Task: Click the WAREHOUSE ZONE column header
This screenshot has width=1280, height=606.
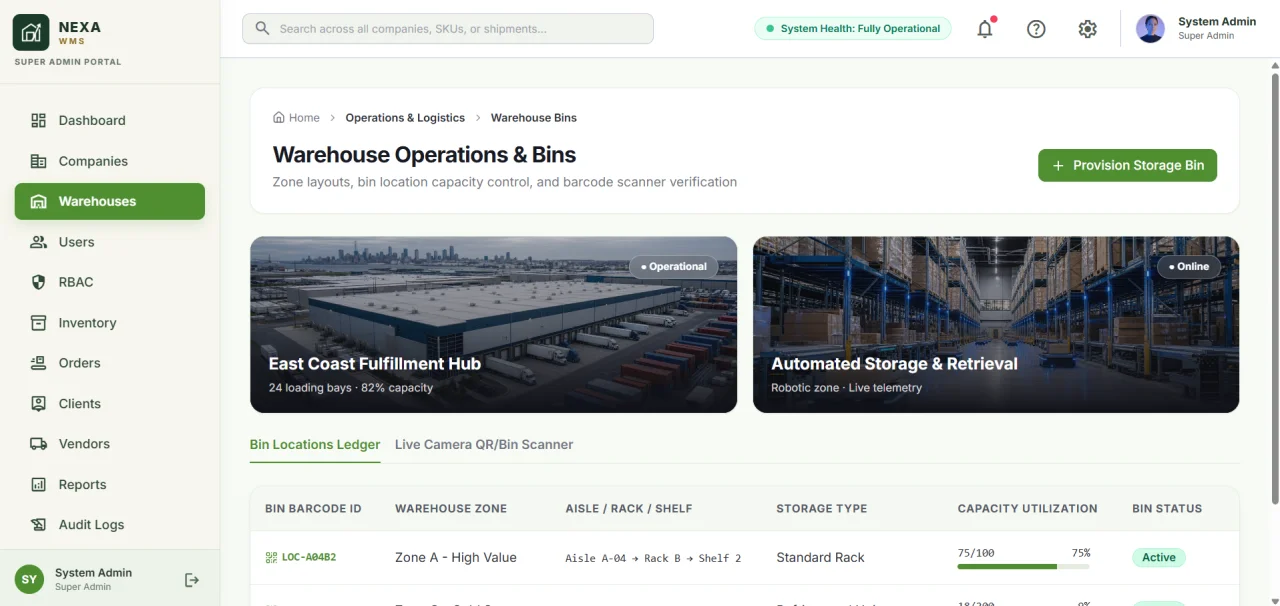Action: pyautogui.click(x=451, y=509)
